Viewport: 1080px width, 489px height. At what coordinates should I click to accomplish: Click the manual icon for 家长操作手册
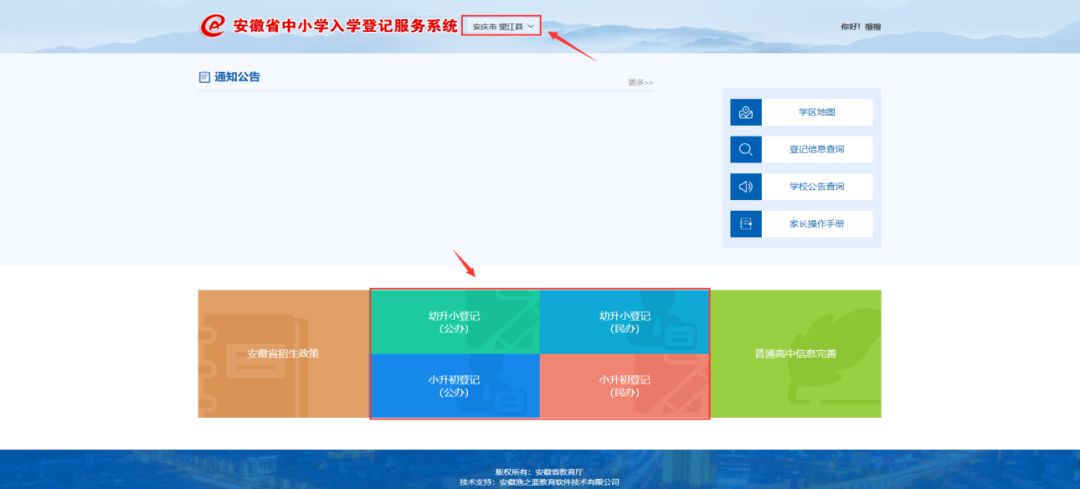pos(746,224)
